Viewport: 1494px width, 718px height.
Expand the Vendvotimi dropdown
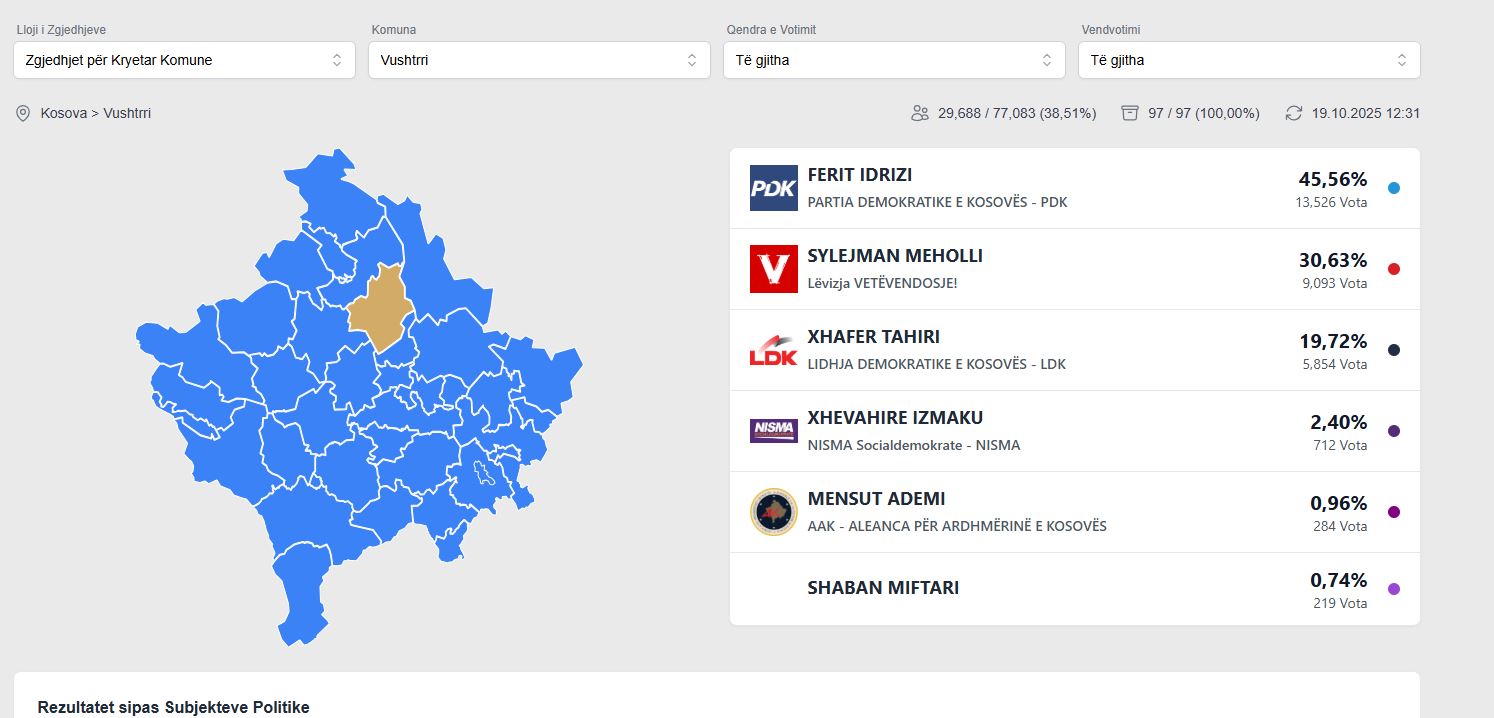point(1249,60)
